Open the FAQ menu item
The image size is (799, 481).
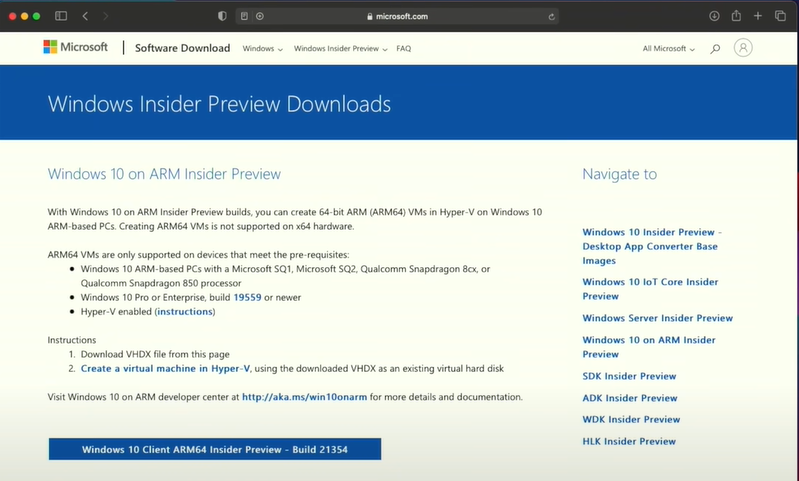[404, 48]
